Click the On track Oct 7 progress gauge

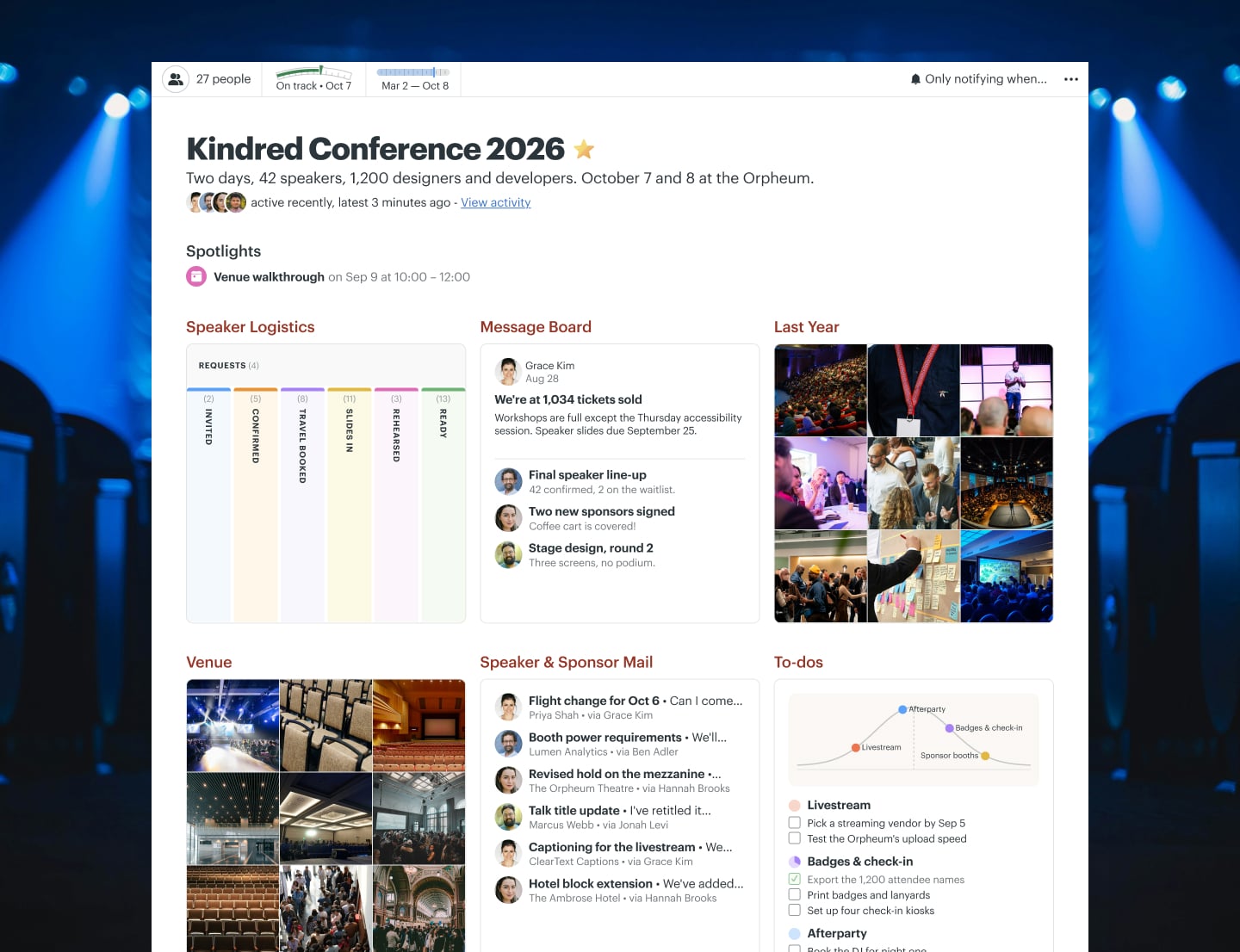point(313,78)
